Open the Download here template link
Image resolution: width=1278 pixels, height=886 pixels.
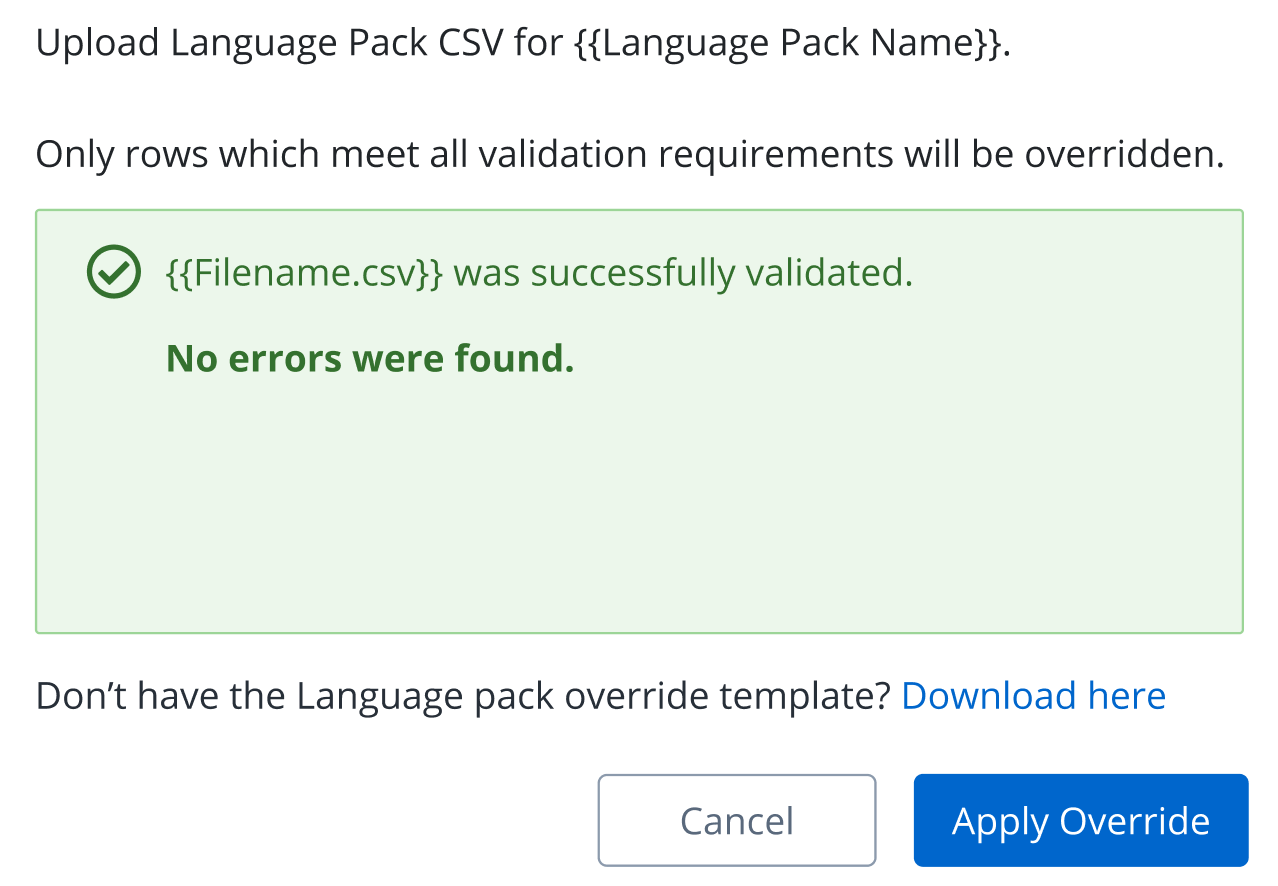click(1033, 696)
